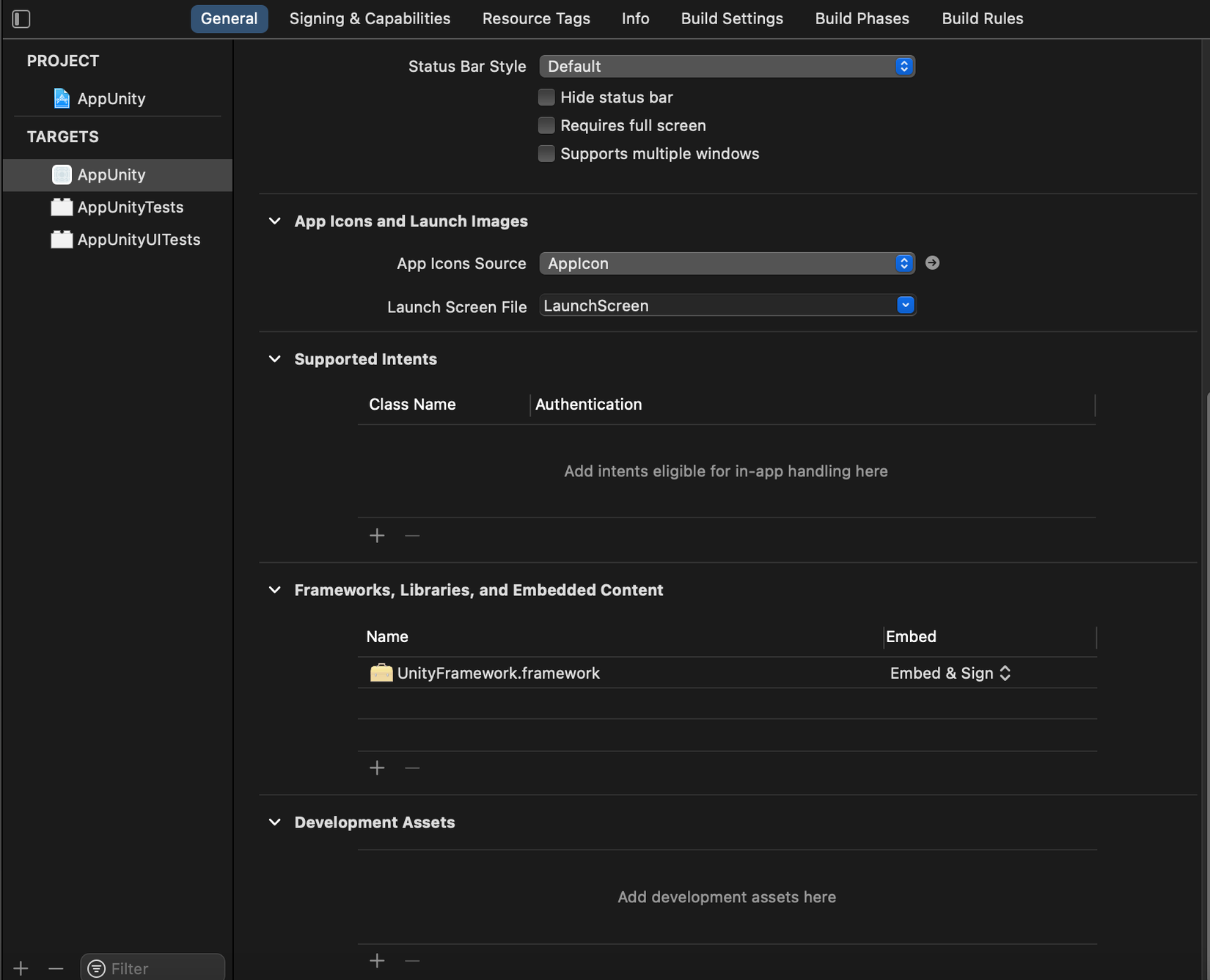Add a framework with the plus icon
Image resolution: width=1210 pixels, height=980 pixels.
377,767
